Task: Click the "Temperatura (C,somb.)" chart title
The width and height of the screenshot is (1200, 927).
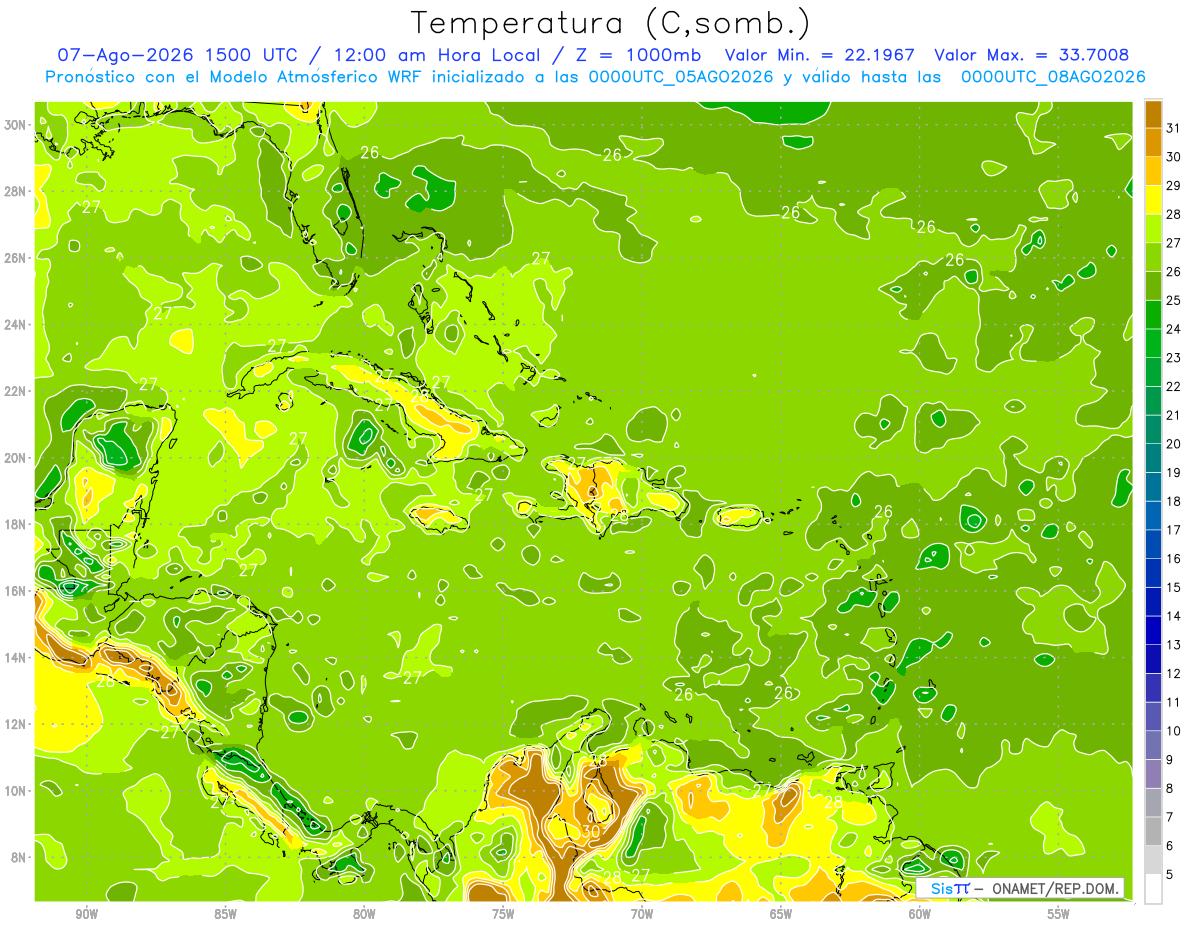Action: pos(611,24)
